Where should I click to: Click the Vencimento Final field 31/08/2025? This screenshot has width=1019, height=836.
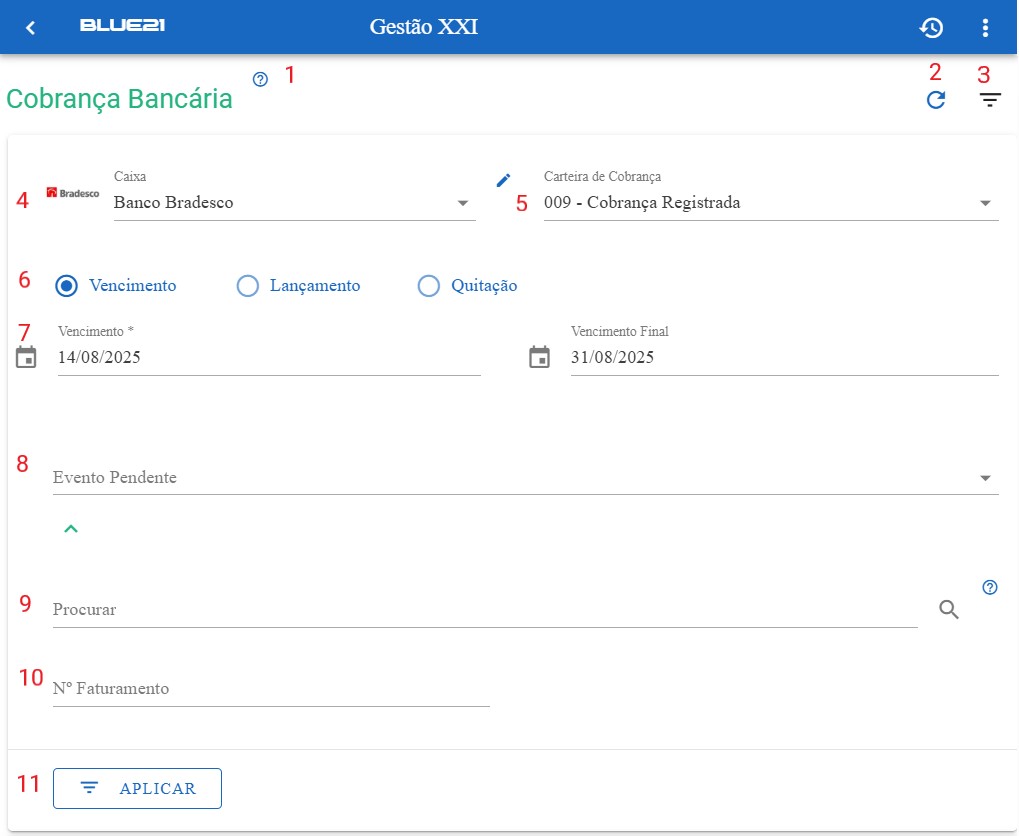pyautogui.click(x=784, y=358)
